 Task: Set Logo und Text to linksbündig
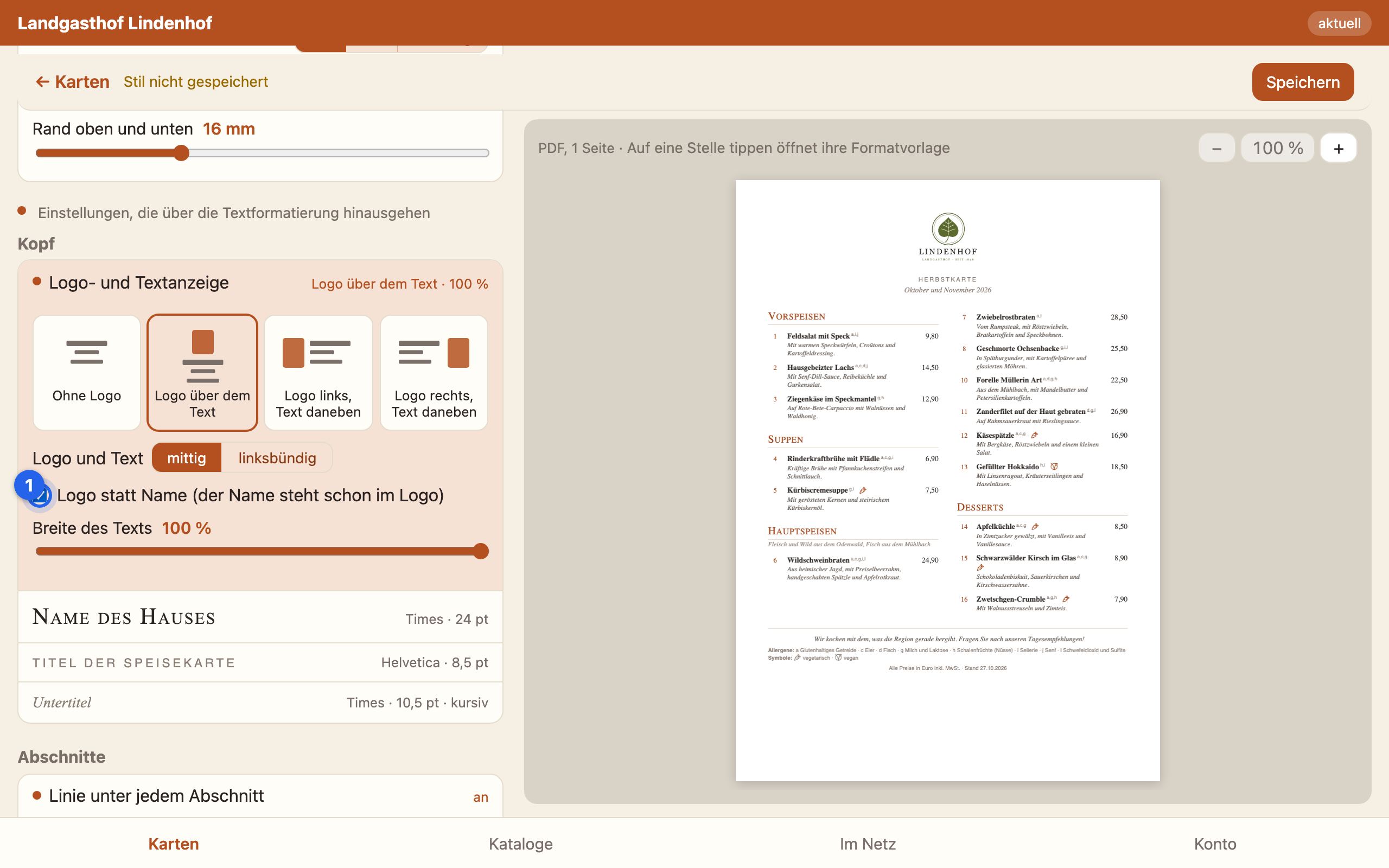pyautogui.click(x=277, y=457)
